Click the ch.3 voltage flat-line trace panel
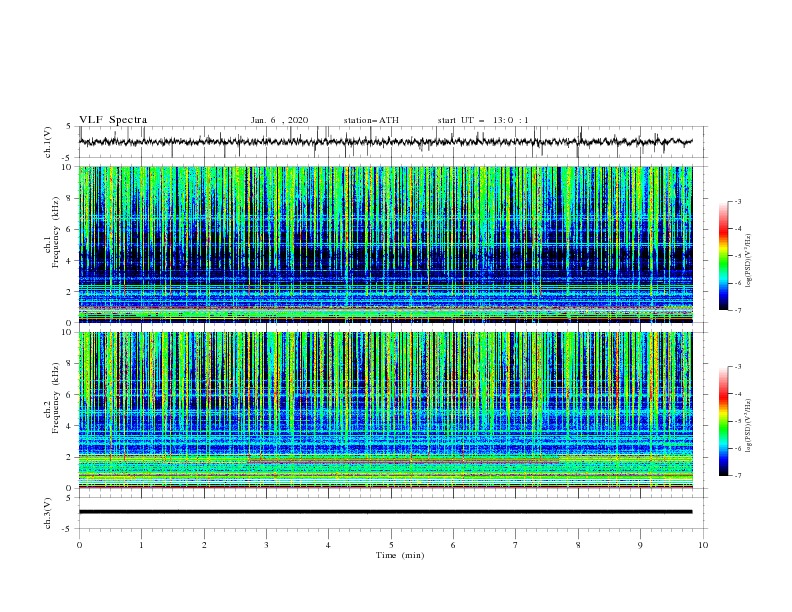This screenshot has width=792, height=612. [x=393, y=513]
